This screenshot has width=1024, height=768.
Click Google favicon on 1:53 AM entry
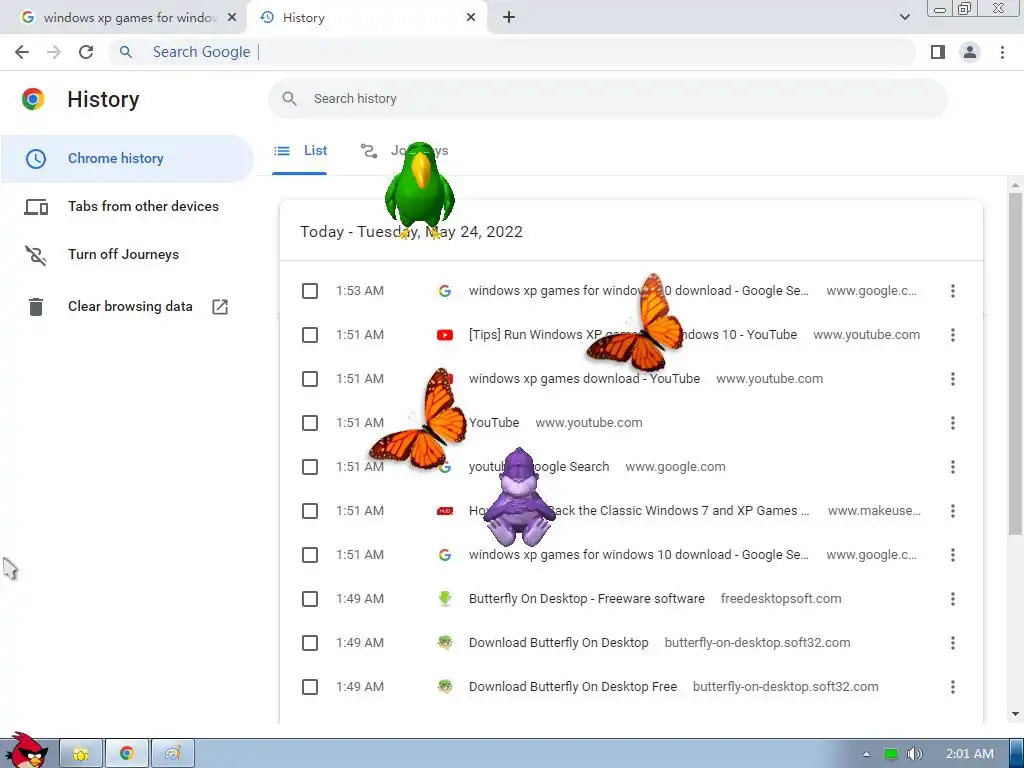tap(445, 291)
